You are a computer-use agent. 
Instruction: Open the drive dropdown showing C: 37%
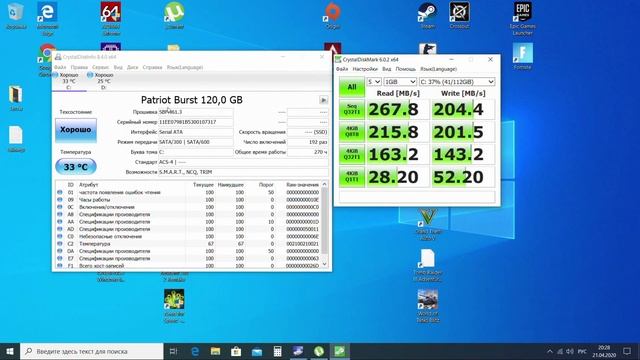click(457, 82)
